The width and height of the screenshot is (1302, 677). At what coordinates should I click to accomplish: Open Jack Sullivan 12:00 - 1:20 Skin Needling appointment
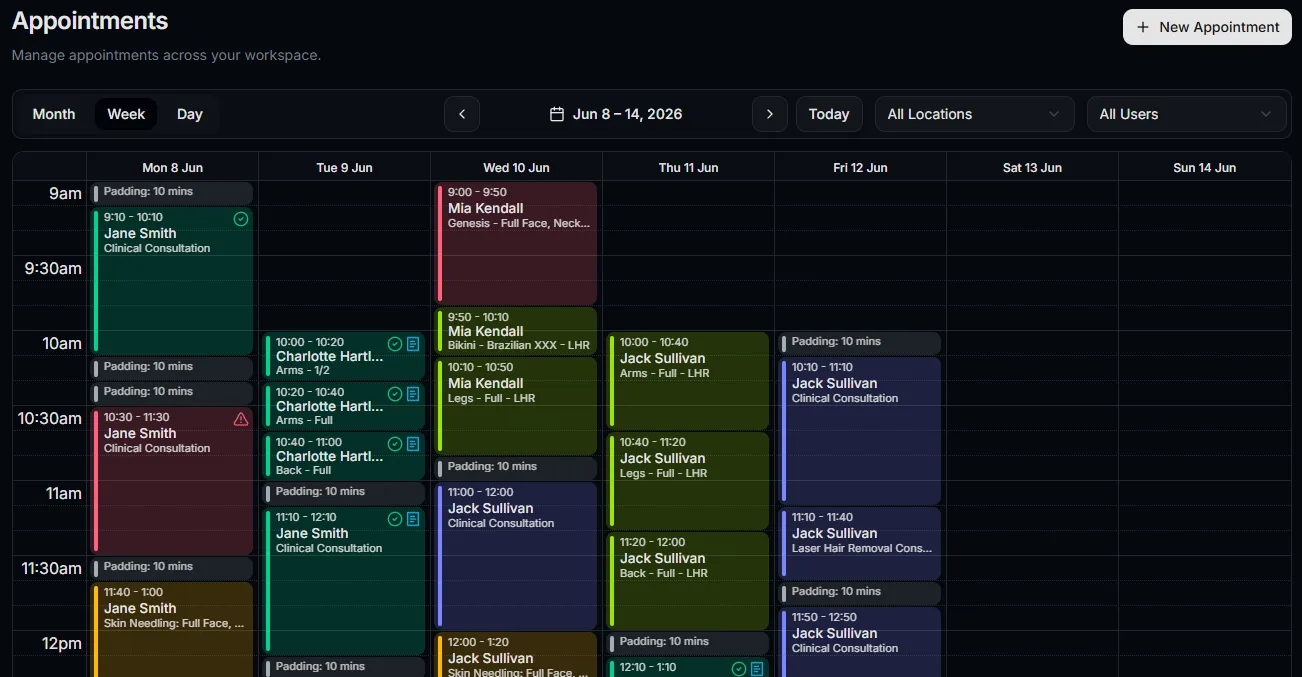[x=516, y=655]
